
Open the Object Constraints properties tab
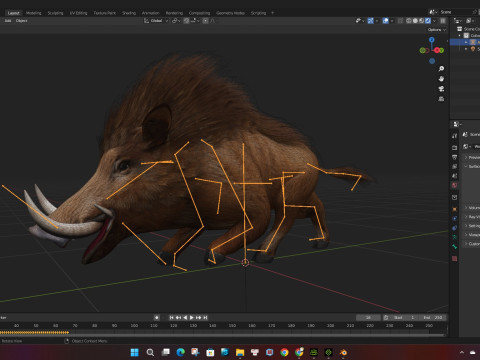pyautogui.click(x=454, y=228)
